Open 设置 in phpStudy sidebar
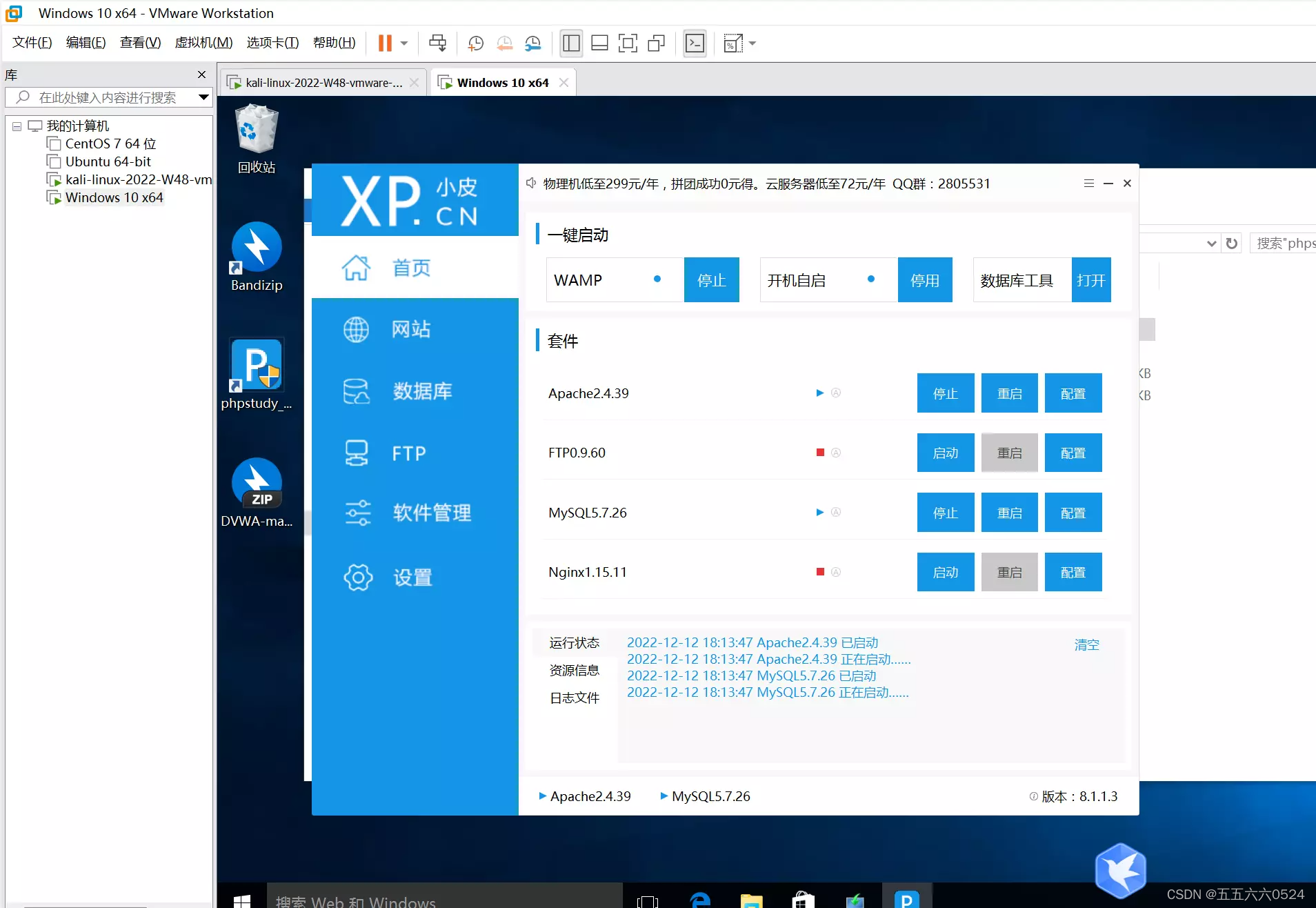The height and width of the screenshot is (908, 1316). tap(415, 577)
